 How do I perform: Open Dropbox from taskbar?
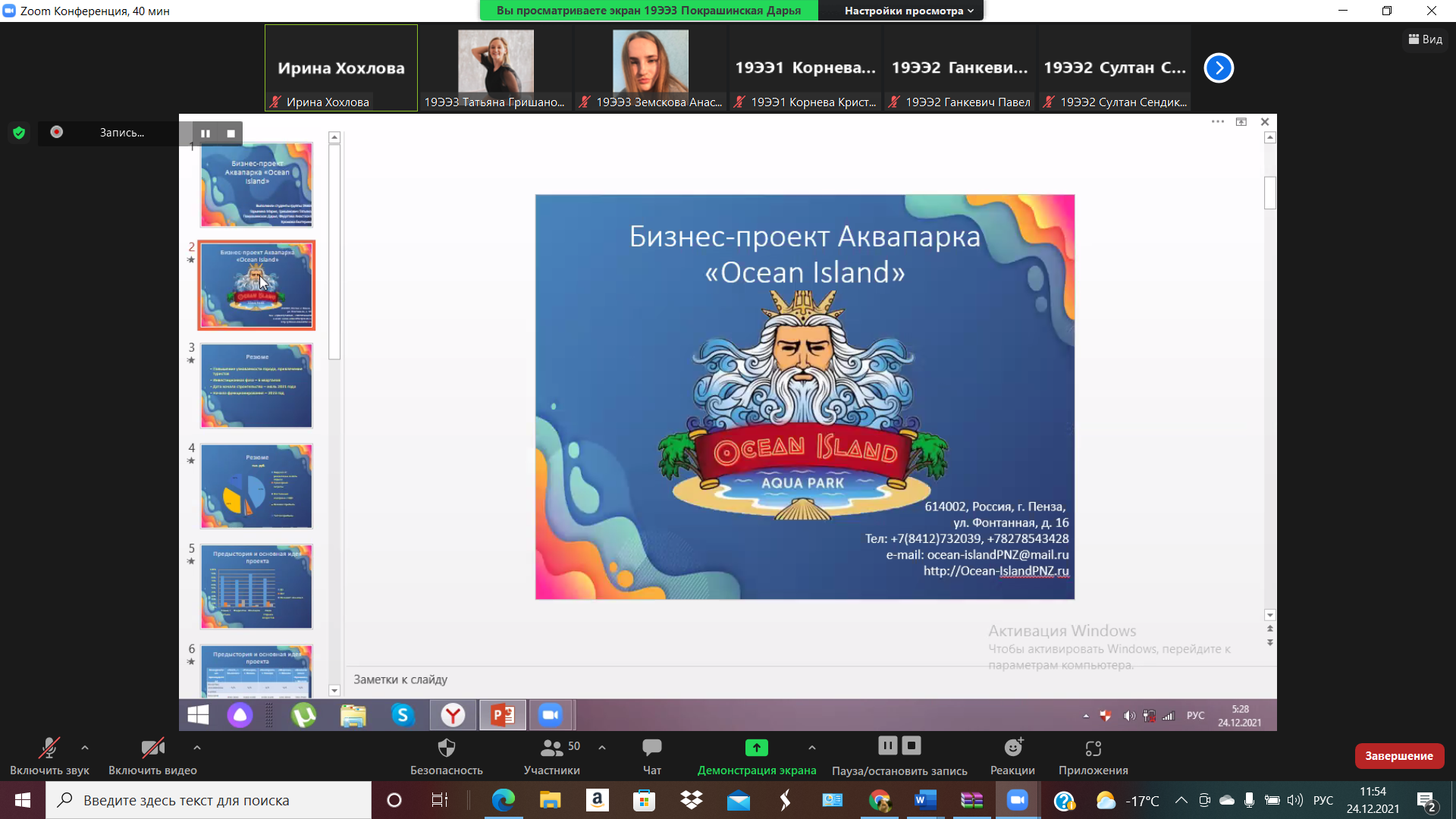tap(691, 800)
